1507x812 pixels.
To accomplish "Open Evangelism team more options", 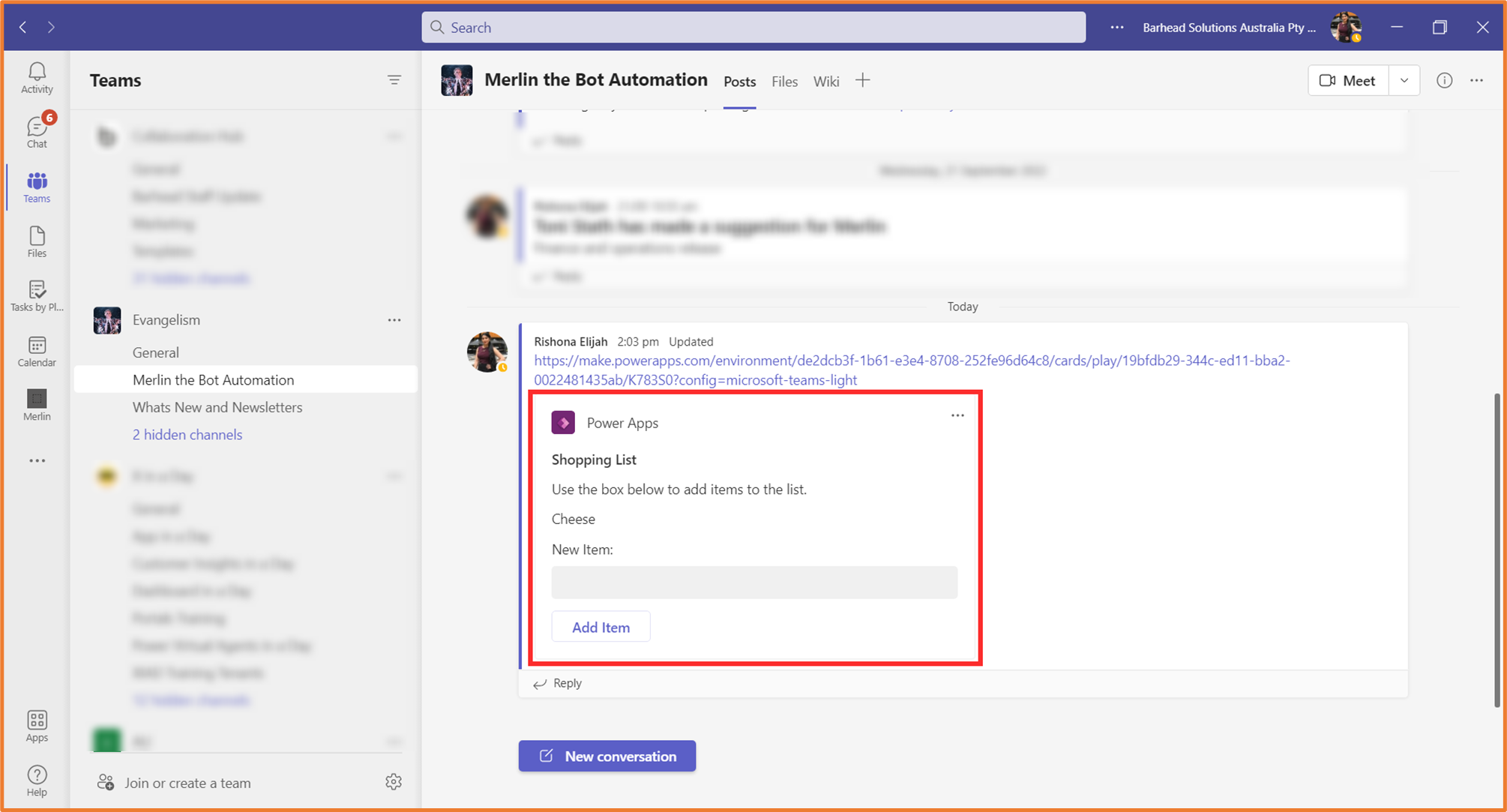I will (394, 320).
